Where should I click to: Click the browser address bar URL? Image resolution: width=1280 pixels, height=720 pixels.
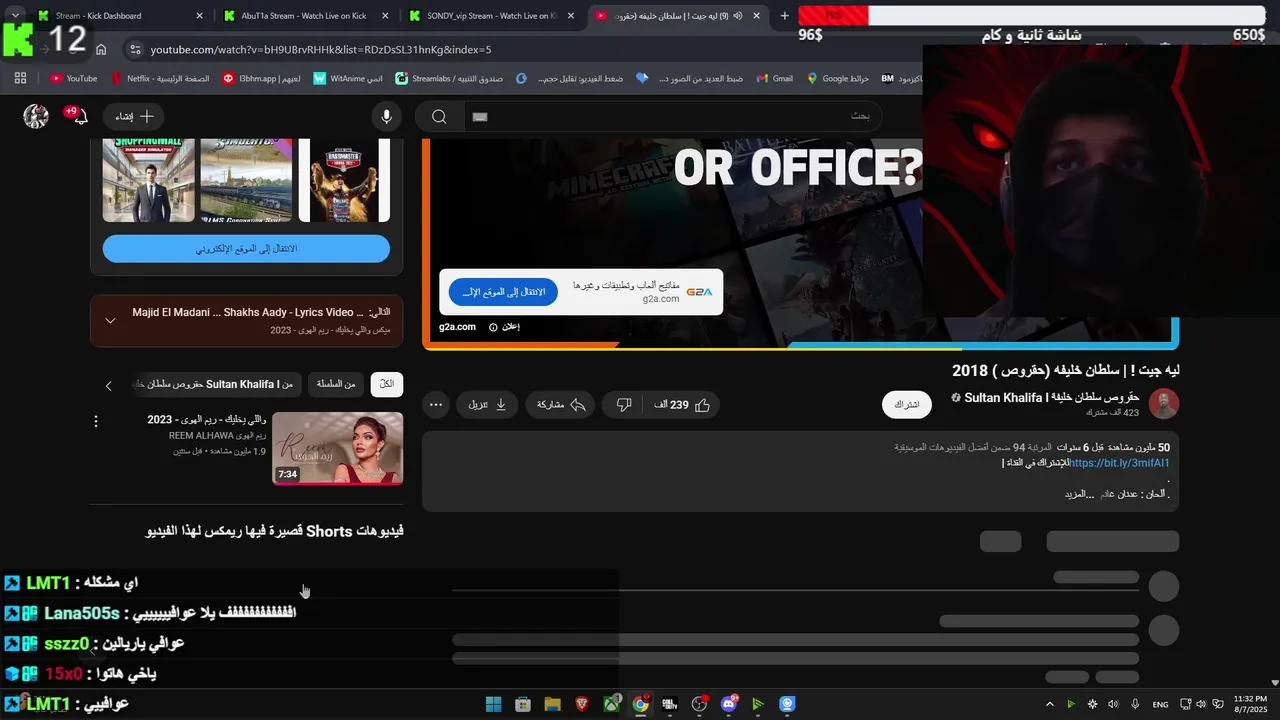[x=321, y=49]
